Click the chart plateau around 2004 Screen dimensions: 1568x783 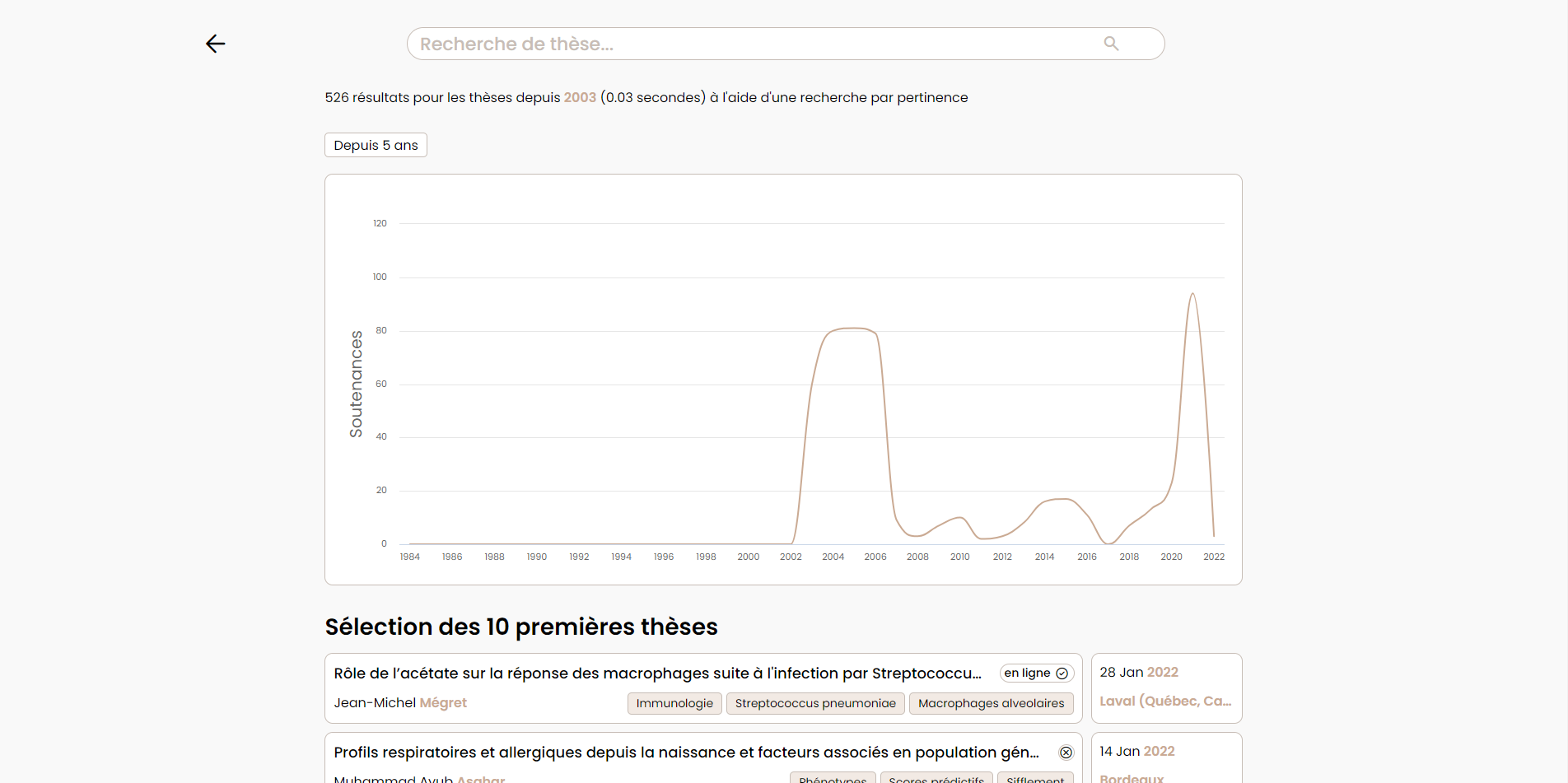(852, 329)
